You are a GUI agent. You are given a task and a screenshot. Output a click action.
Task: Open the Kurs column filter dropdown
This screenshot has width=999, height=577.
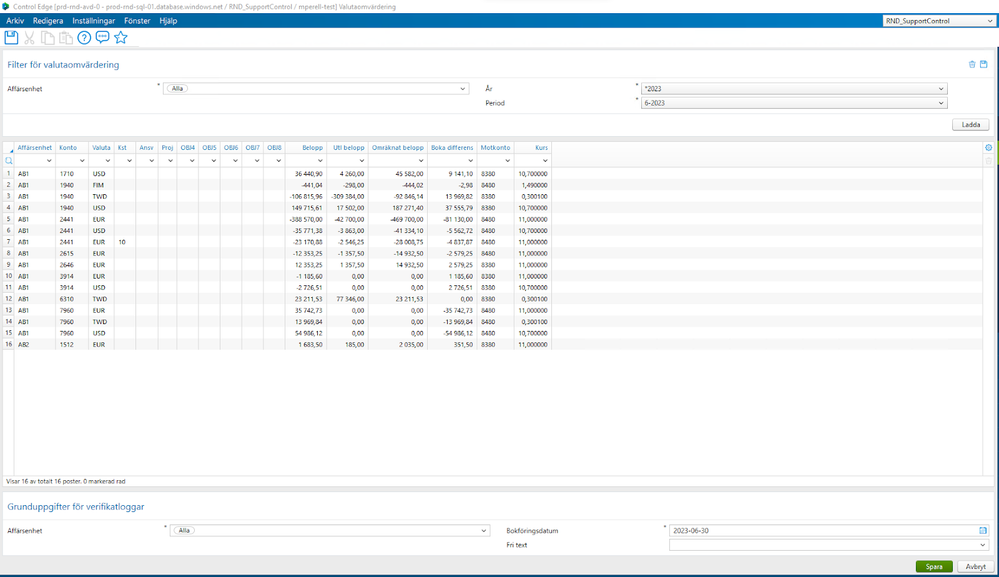click(545, 161)
